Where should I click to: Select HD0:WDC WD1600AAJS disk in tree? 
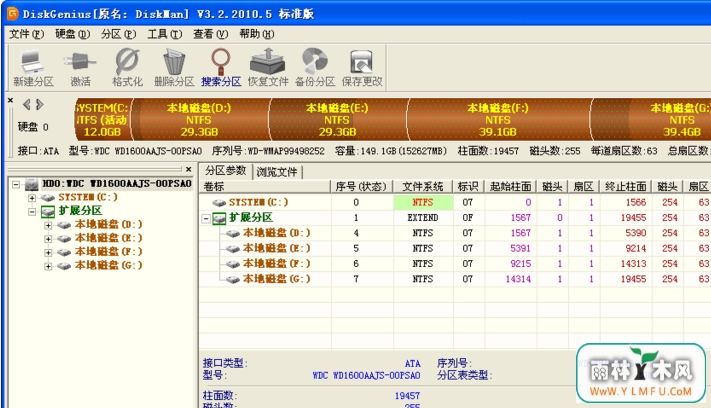pos(117,184)
